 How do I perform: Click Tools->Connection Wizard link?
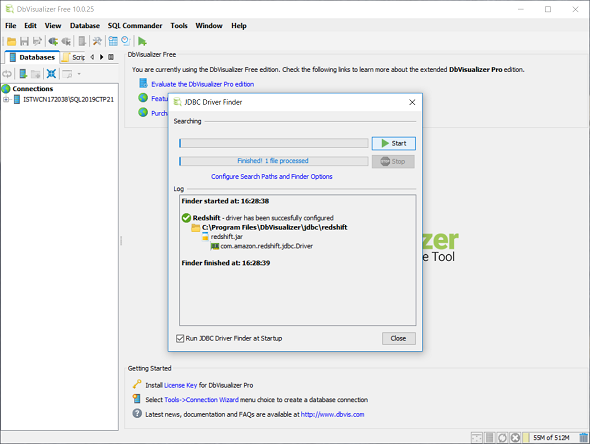(201, 400)
